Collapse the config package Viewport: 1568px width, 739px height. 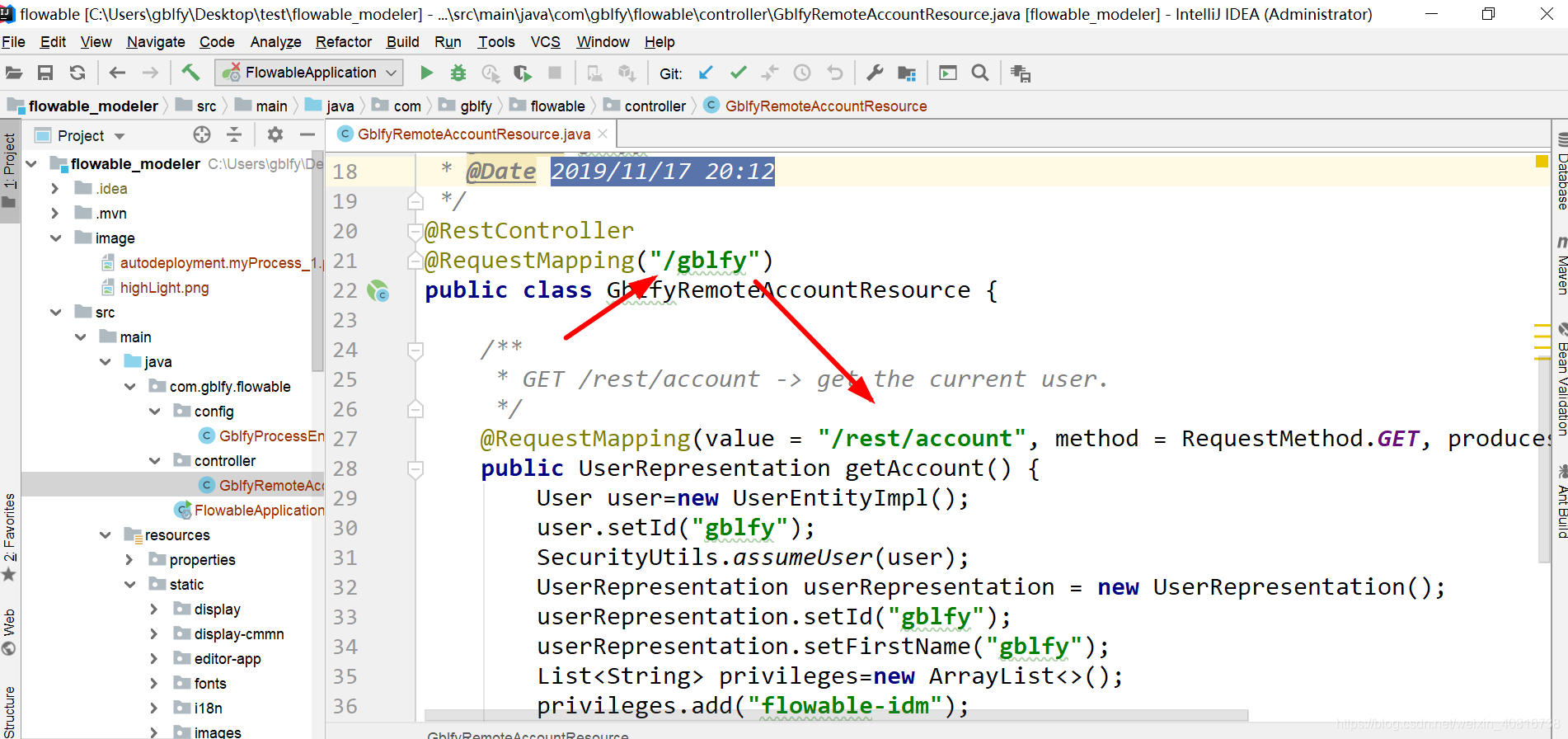154,412
